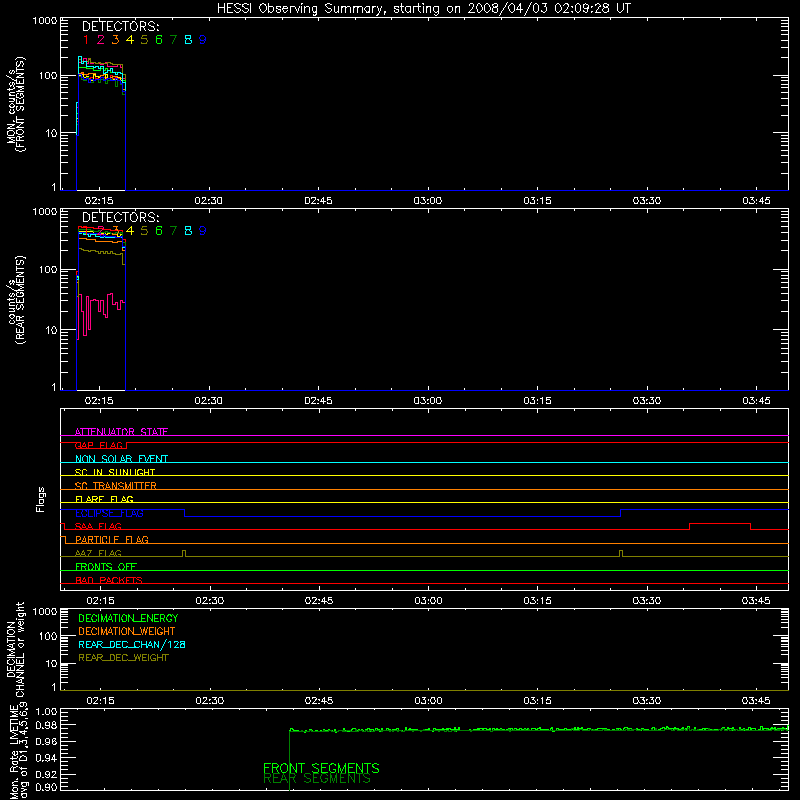Select detector number 4 in the front segments legend
The image size is (800, 800).
[130, 40]
